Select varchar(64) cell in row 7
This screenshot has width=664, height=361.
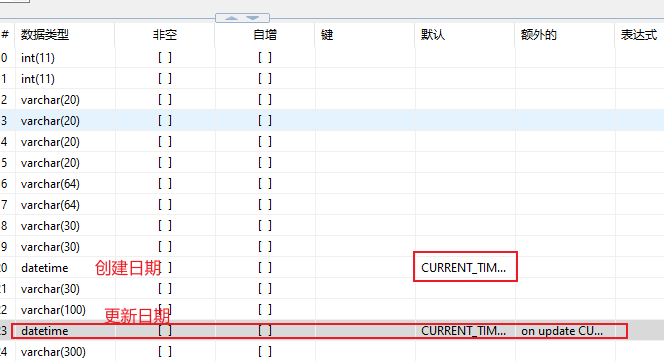tap(50, 205)
